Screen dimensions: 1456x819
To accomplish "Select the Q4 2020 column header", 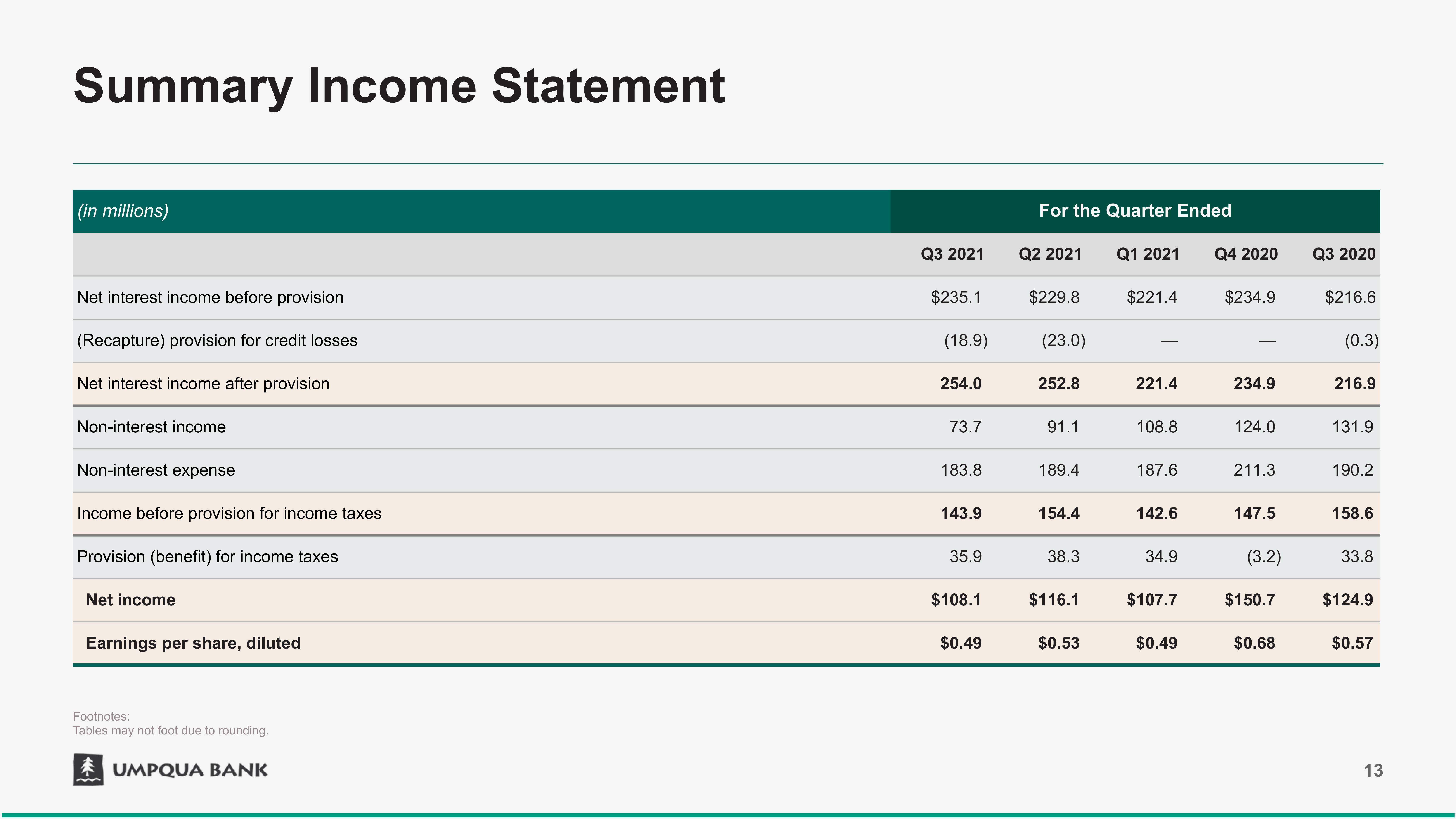I will coord(1246,254).
